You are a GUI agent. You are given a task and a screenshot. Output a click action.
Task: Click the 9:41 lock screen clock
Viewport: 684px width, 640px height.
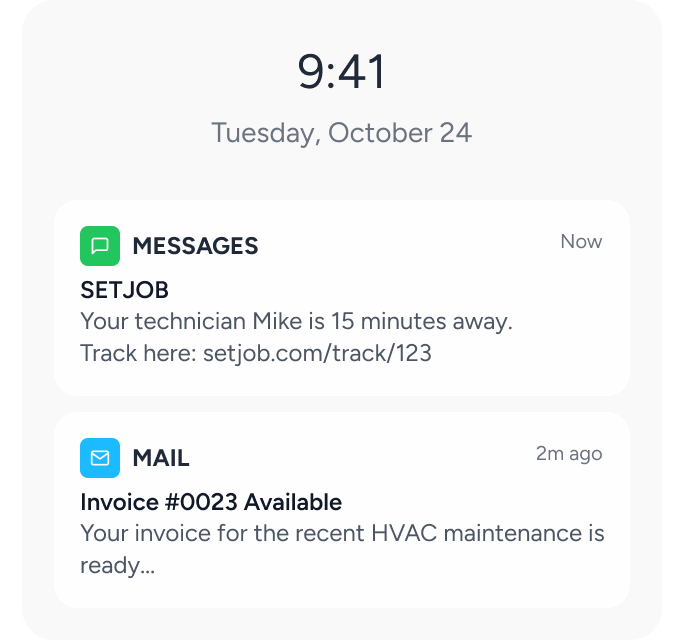click(341, 73)
